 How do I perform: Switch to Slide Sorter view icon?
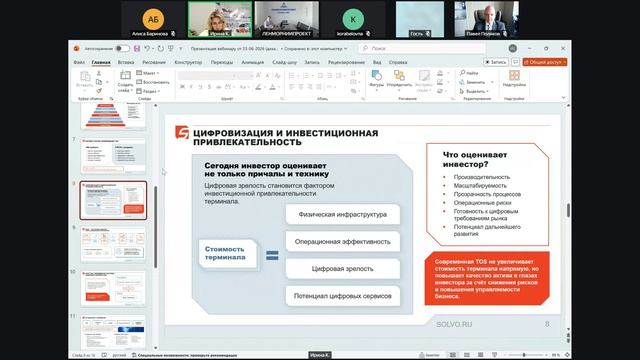[x=467, y=355]
